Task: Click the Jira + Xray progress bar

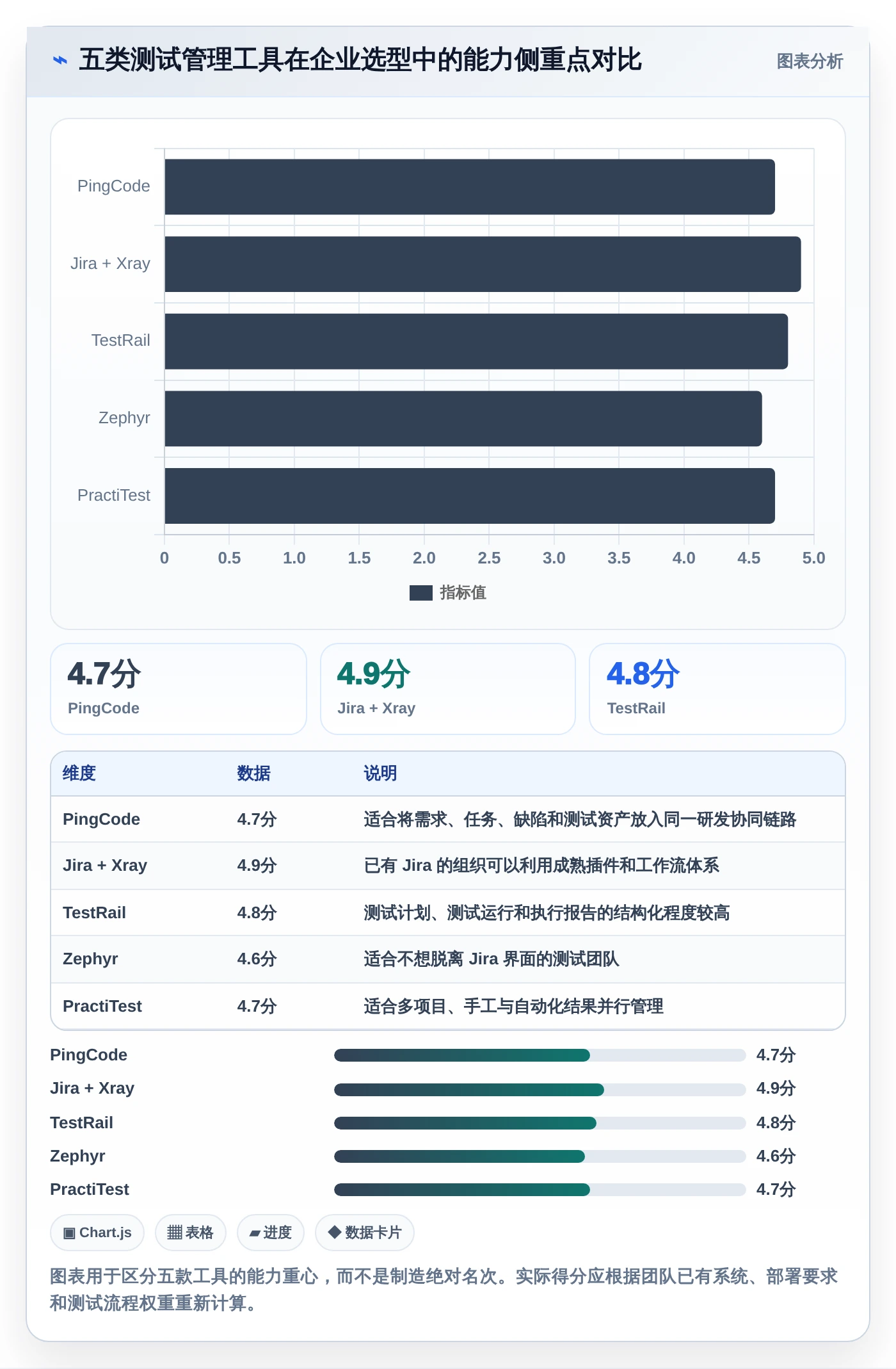Action: (x=540, y=1089)
